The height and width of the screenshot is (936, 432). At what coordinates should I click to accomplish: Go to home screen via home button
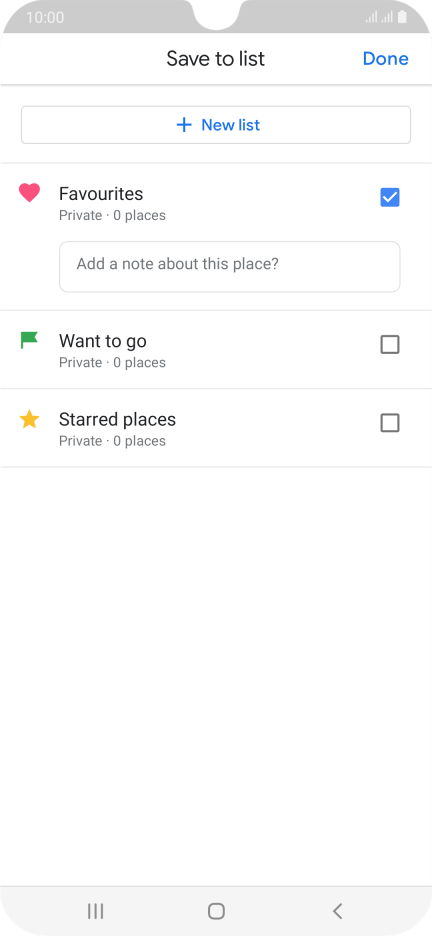[x=216, y=911]
